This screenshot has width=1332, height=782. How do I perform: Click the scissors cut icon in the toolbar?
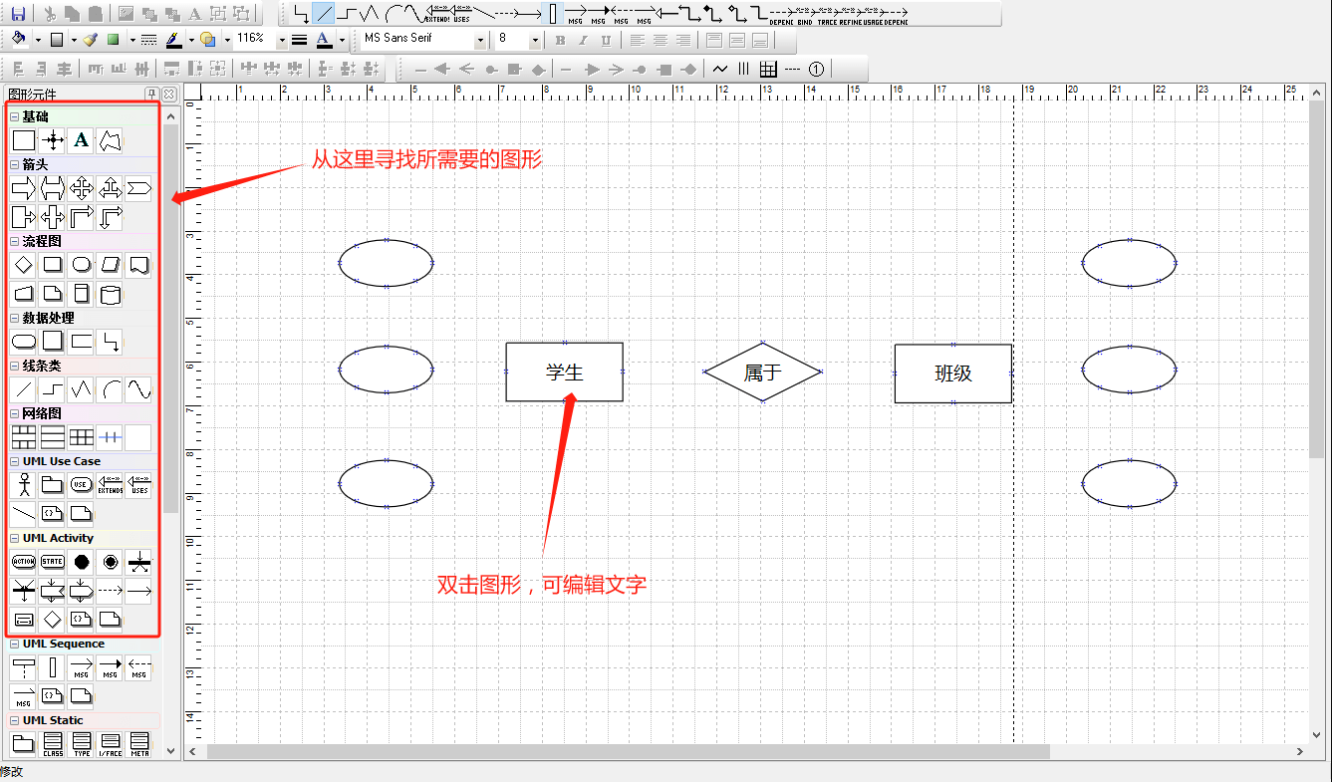(51, 14)
